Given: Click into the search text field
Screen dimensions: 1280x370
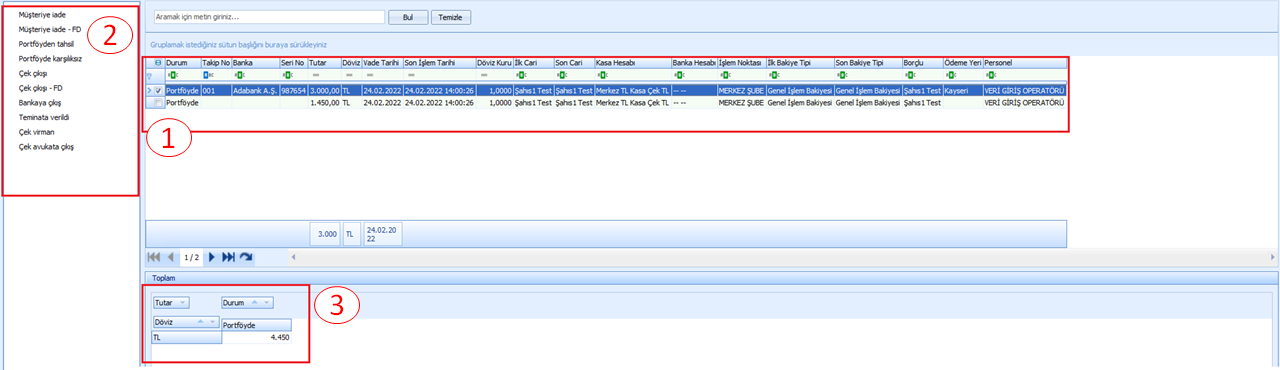Looking at the screenshot, I should tap(269, 17).
